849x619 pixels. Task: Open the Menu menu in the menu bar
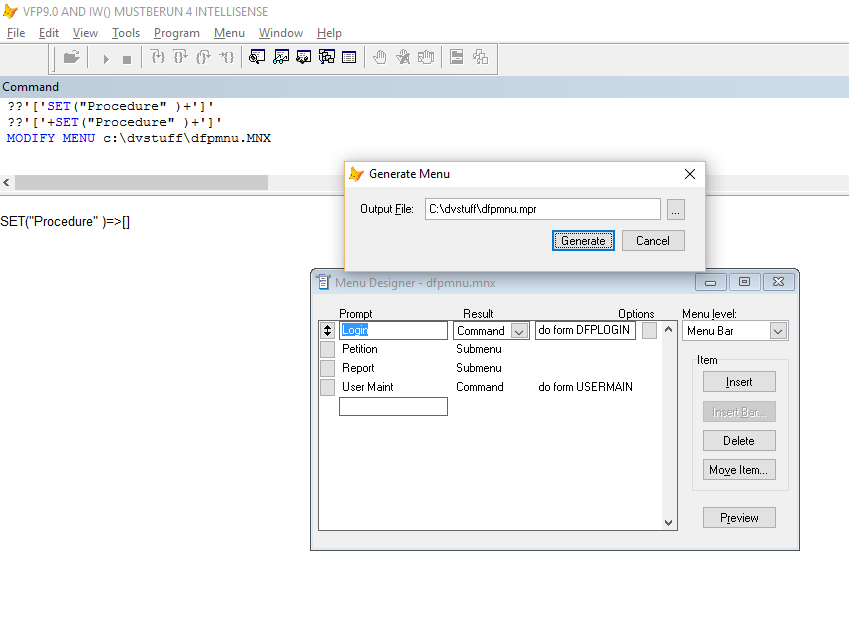(x=229, y=32)
